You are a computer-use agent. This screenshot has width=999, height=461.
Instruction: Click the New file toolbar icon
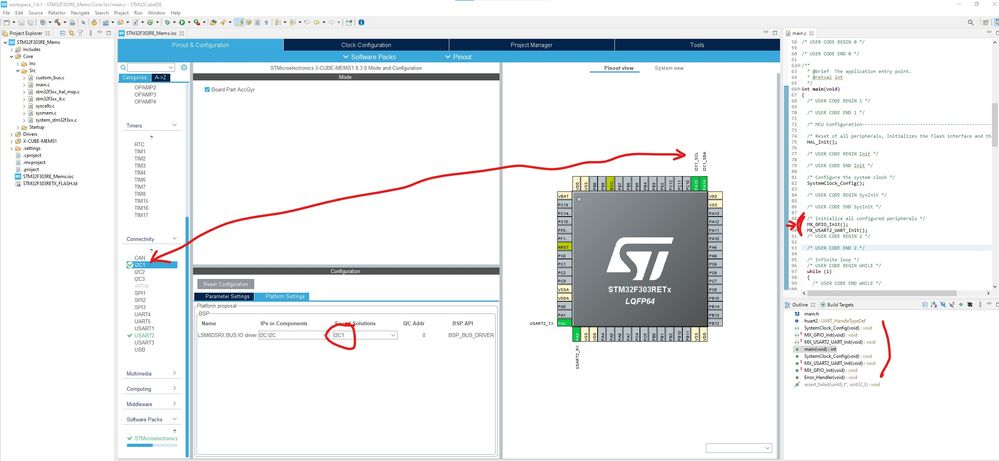point(6,22)
